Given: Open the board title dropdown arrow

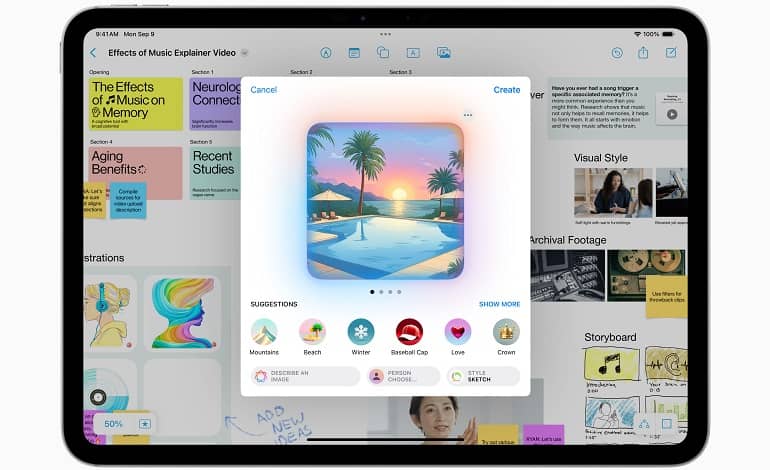Looking at the screenshot, I should 244,53.
